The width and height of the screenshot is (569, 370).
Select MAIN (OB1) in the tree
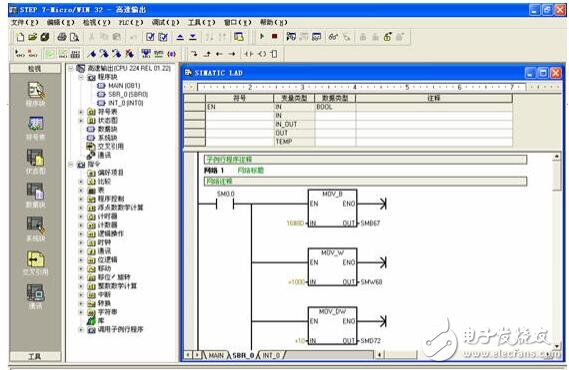(124, 86)
